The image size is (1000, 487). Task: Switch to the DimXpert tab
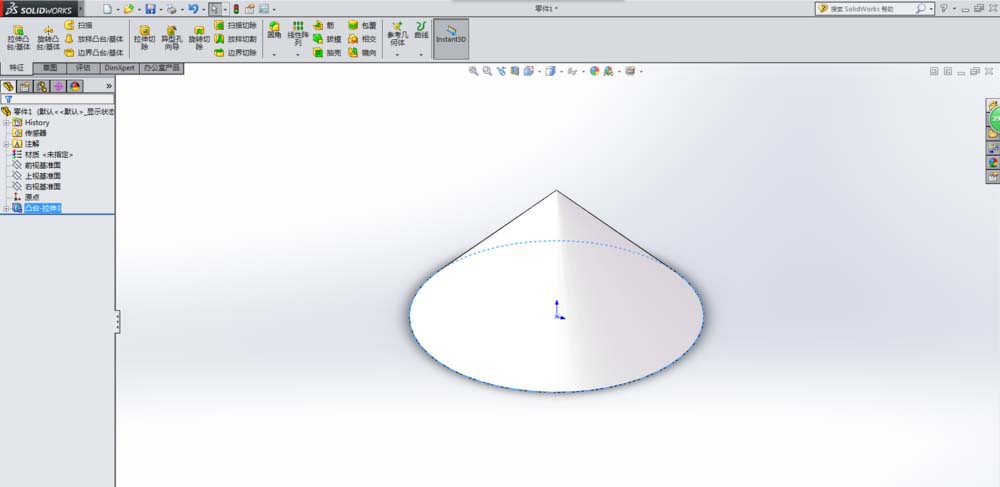[x=119, y=68]
